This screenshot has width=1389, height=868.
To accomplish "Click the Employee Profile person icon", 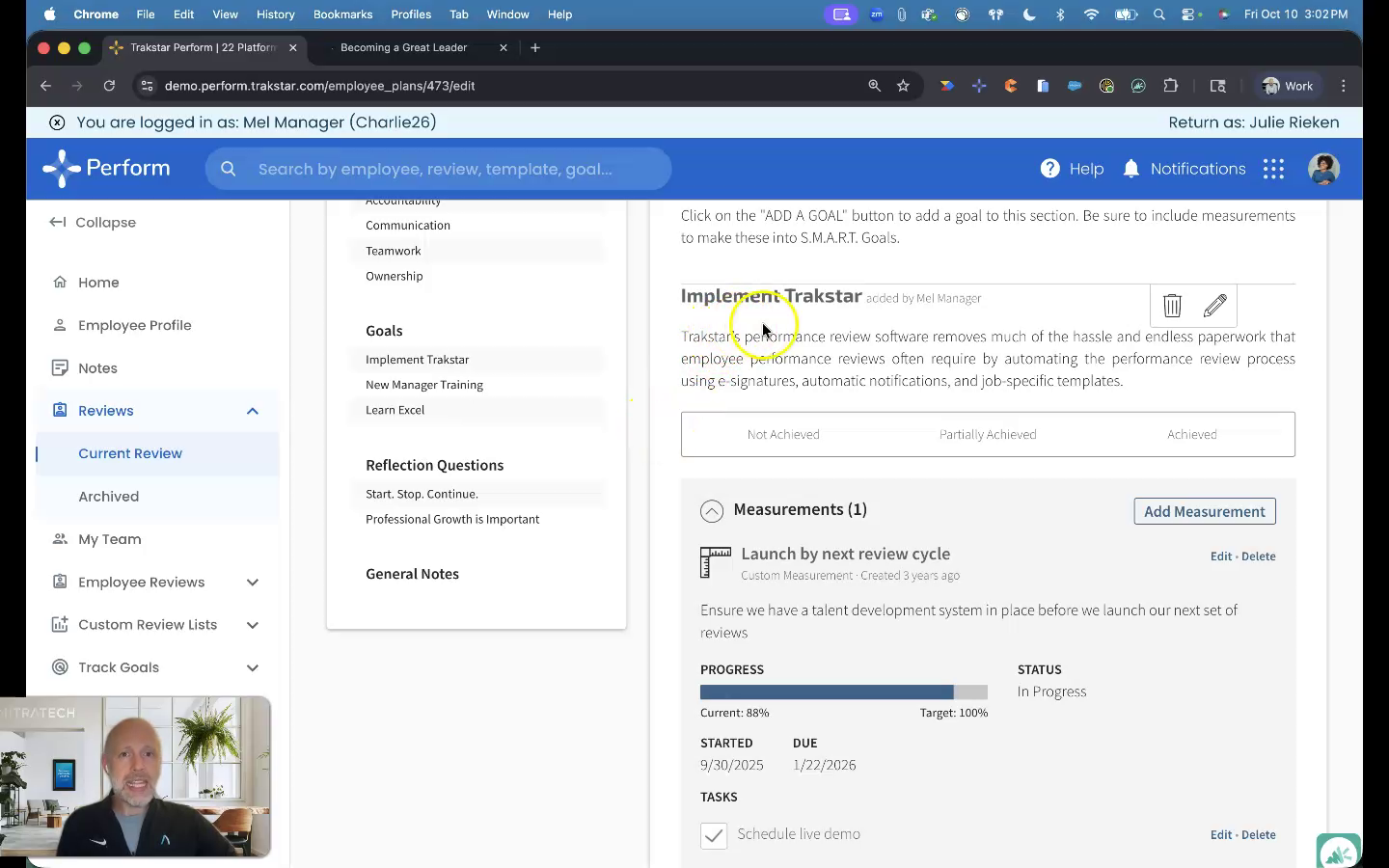I will [x=60, y=325].
